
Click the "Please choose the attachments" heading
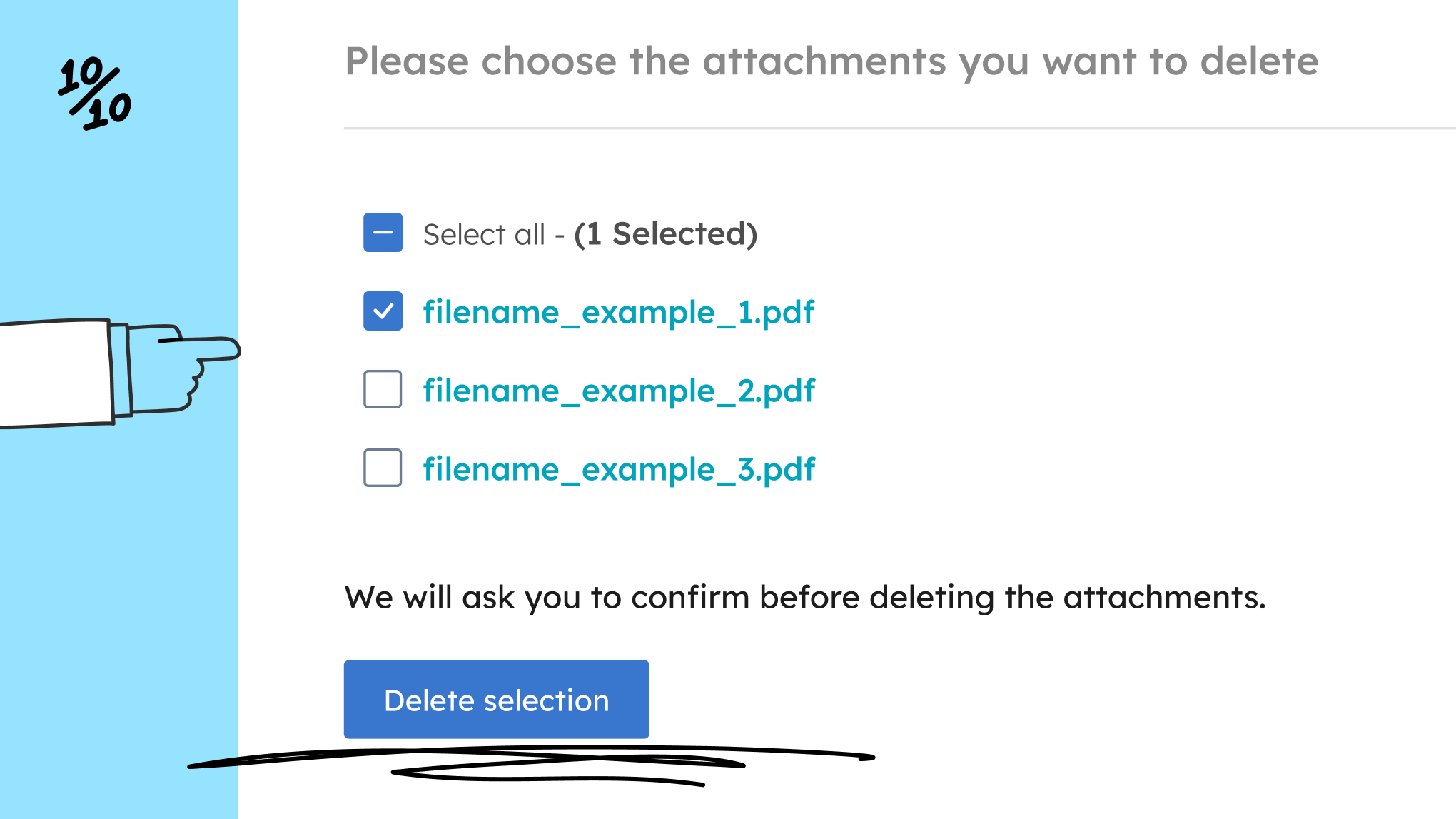click(831, 61)
